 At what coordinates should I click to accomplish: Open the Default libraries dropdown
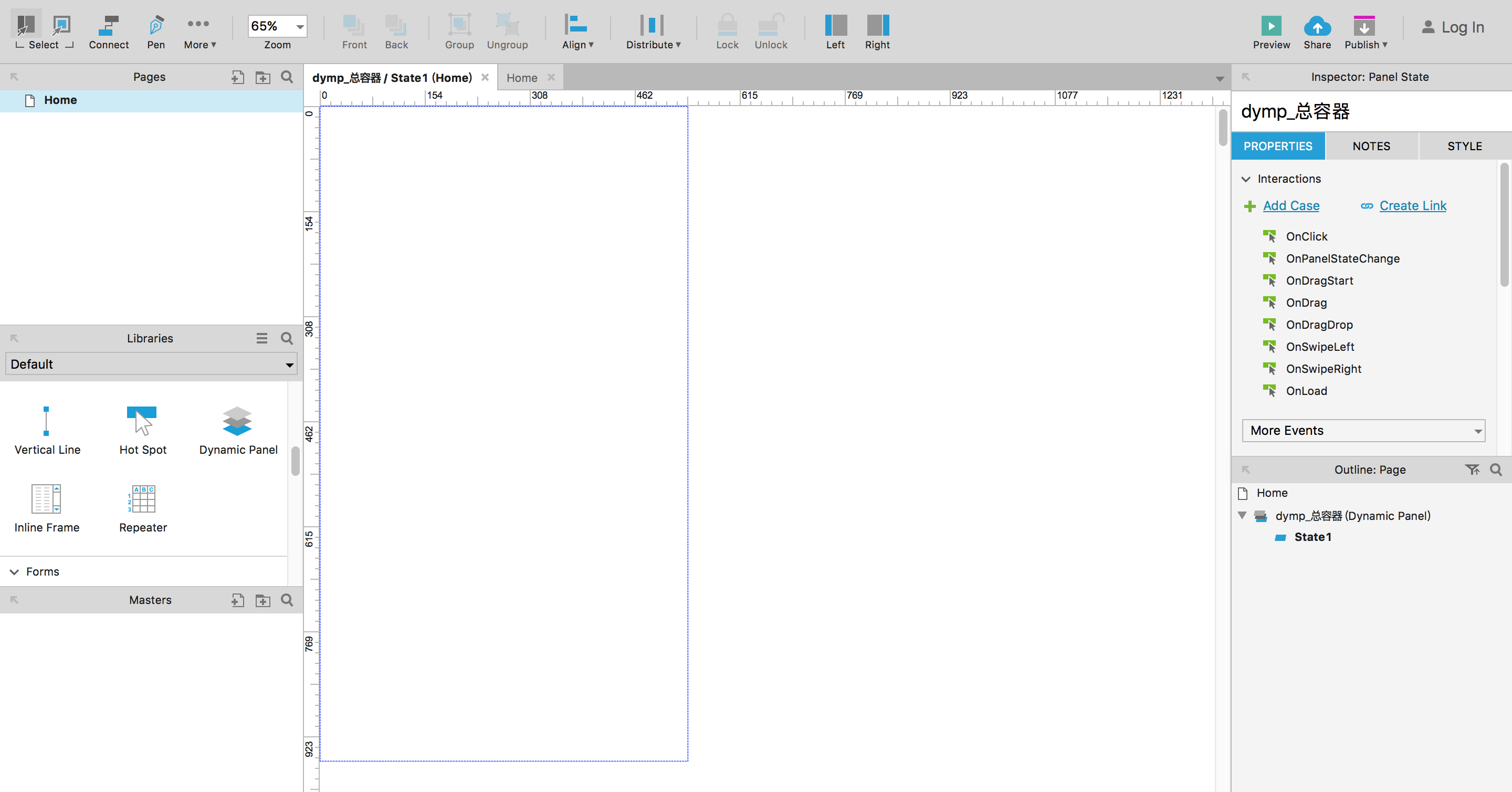tap(151, 364)
